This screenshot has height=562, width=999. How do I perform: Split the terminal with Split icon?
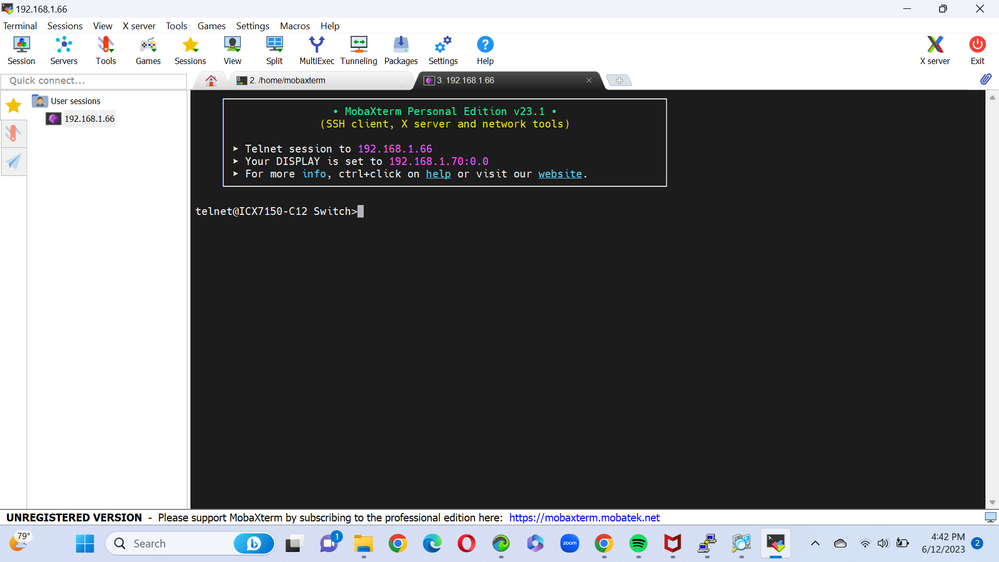pyautogui.click(x=274, y=50)
